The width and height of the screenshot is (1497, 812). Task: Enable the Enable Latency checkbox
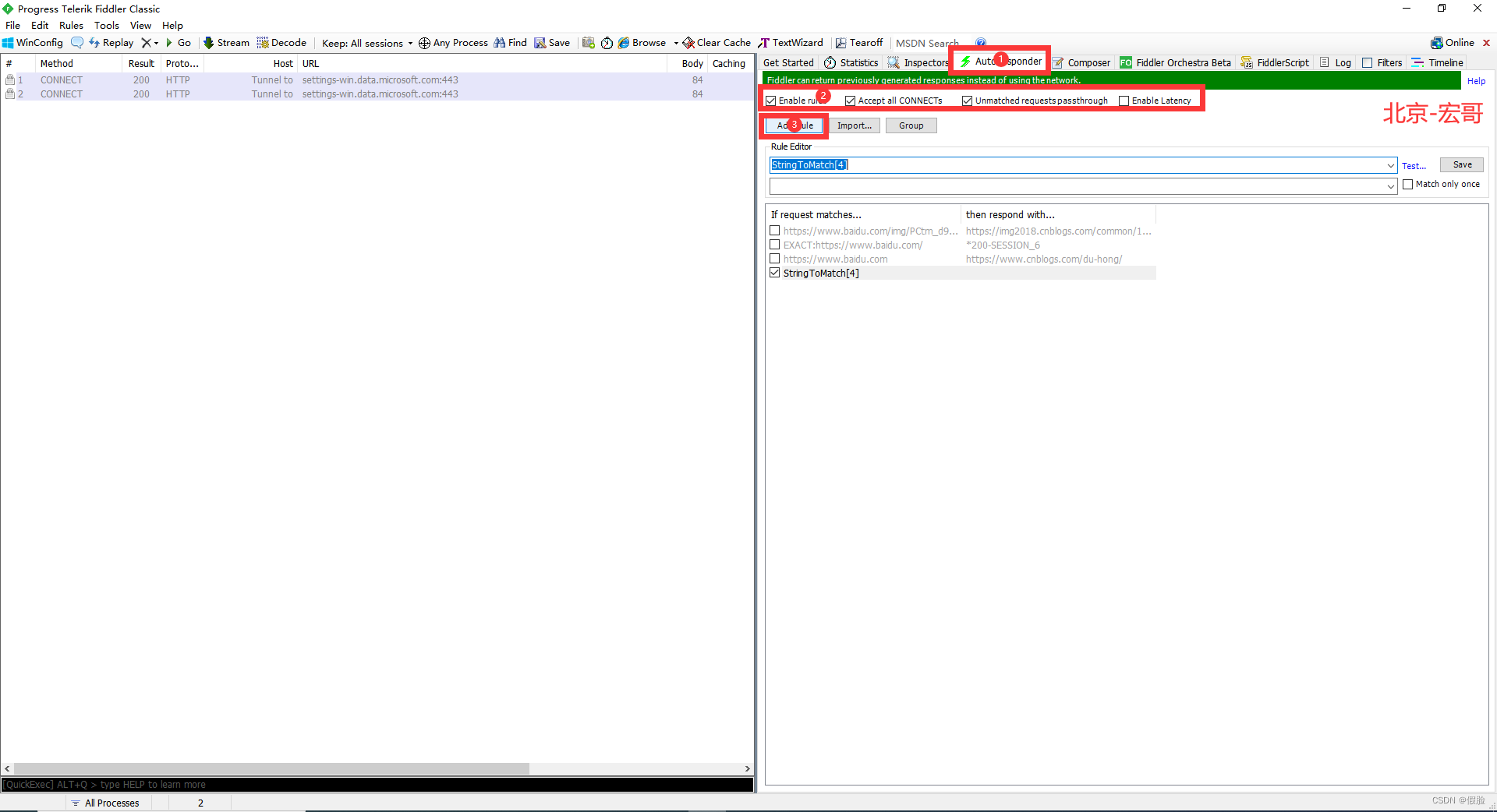[1124, 101]
